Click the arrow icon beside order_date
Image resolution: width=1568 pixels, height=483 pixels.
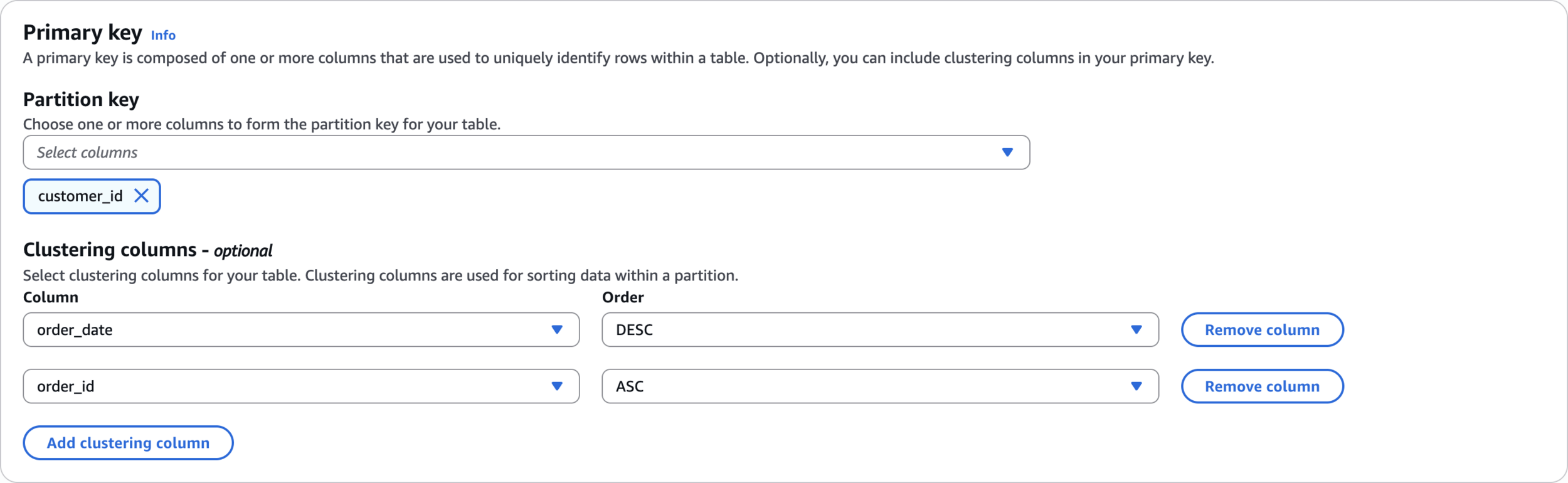point(556,330)
